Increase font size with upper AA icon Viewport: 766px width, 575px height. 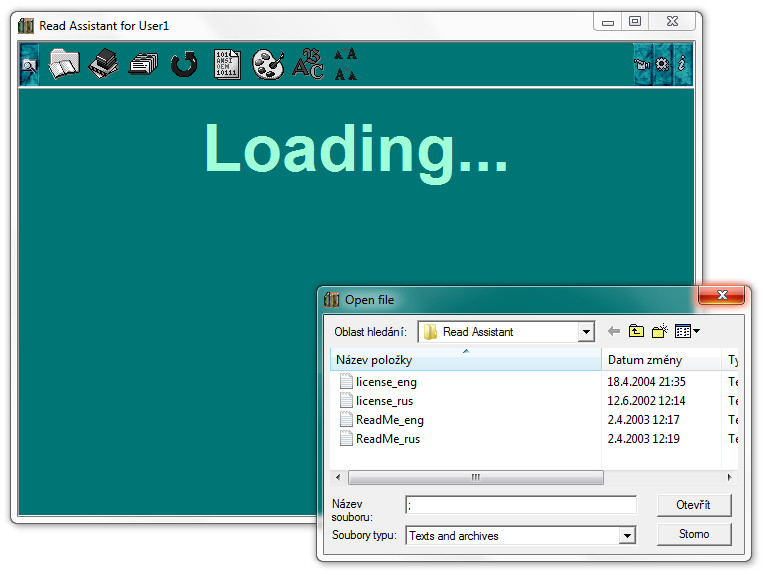[x=345, y=54]
